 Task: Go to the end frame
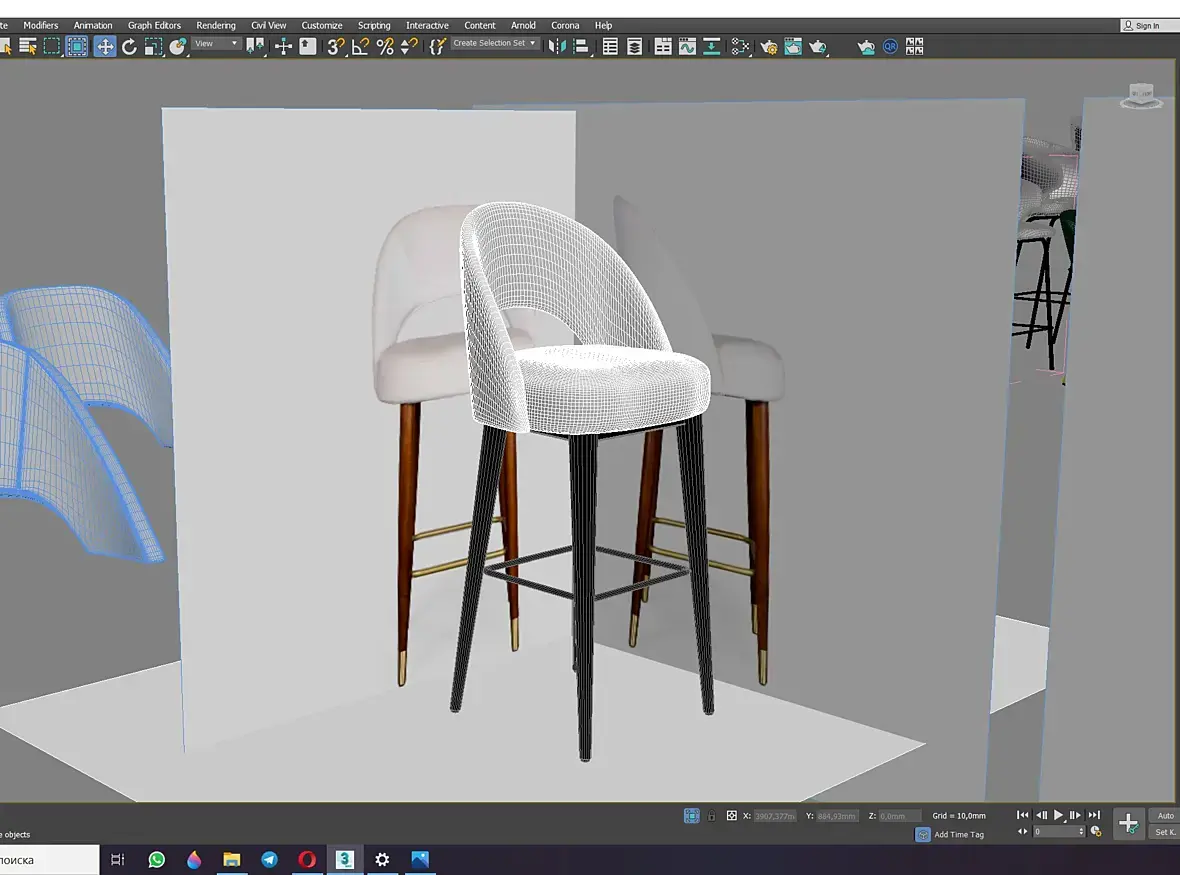pyautogui.click(x=1094, y=815)
